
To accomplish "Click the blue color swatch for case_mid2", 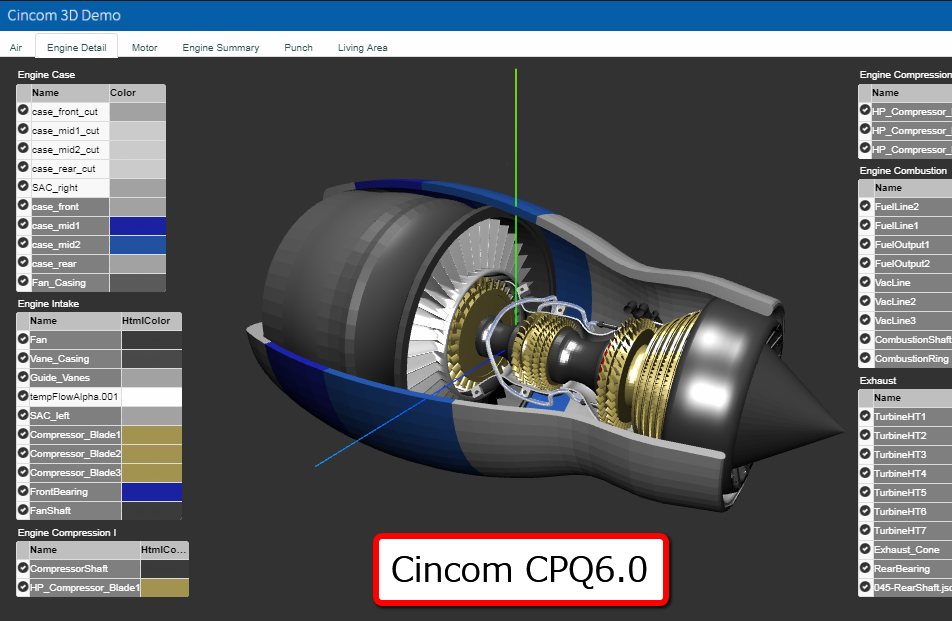I will tap(137, 244).
